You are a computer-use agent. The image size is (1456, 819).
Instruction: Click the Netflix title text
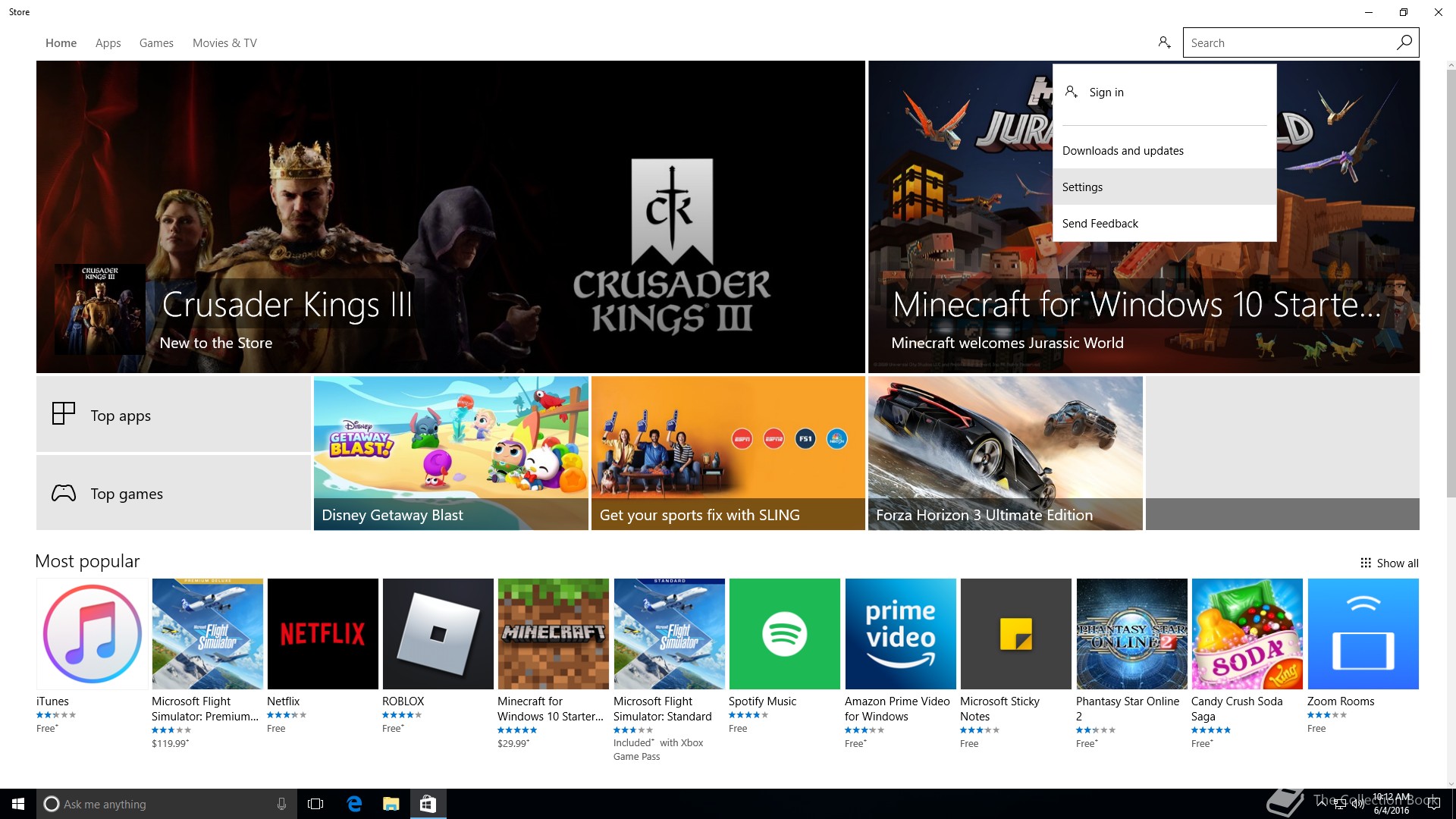coord(283,701)
